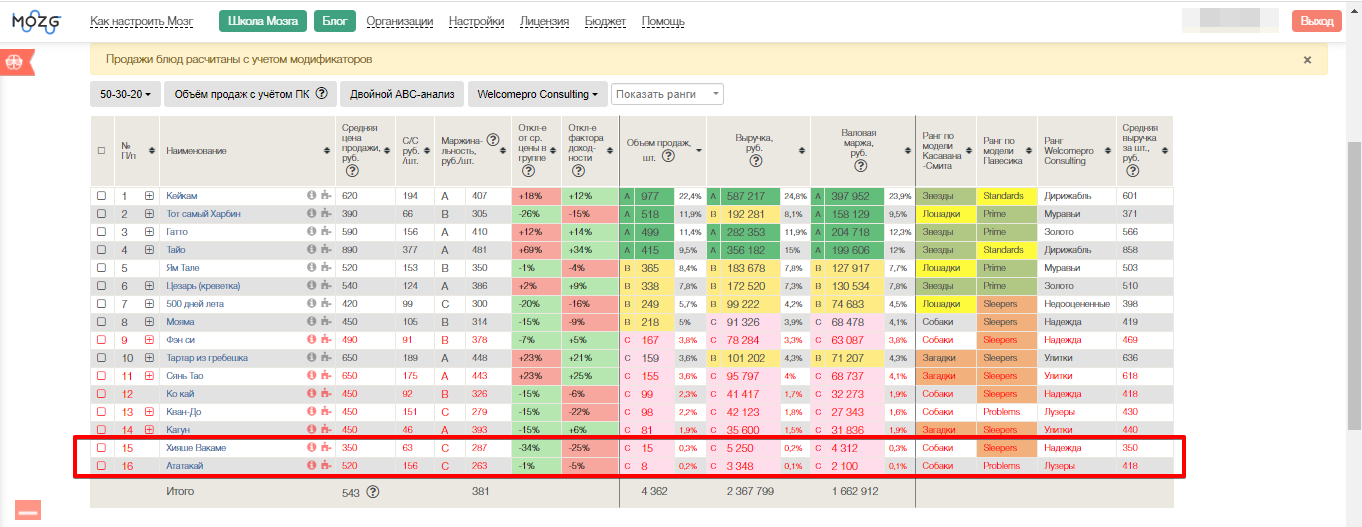Click the info icon for Кейкам
Viewport: 1362px width, 527px height.
311,196
